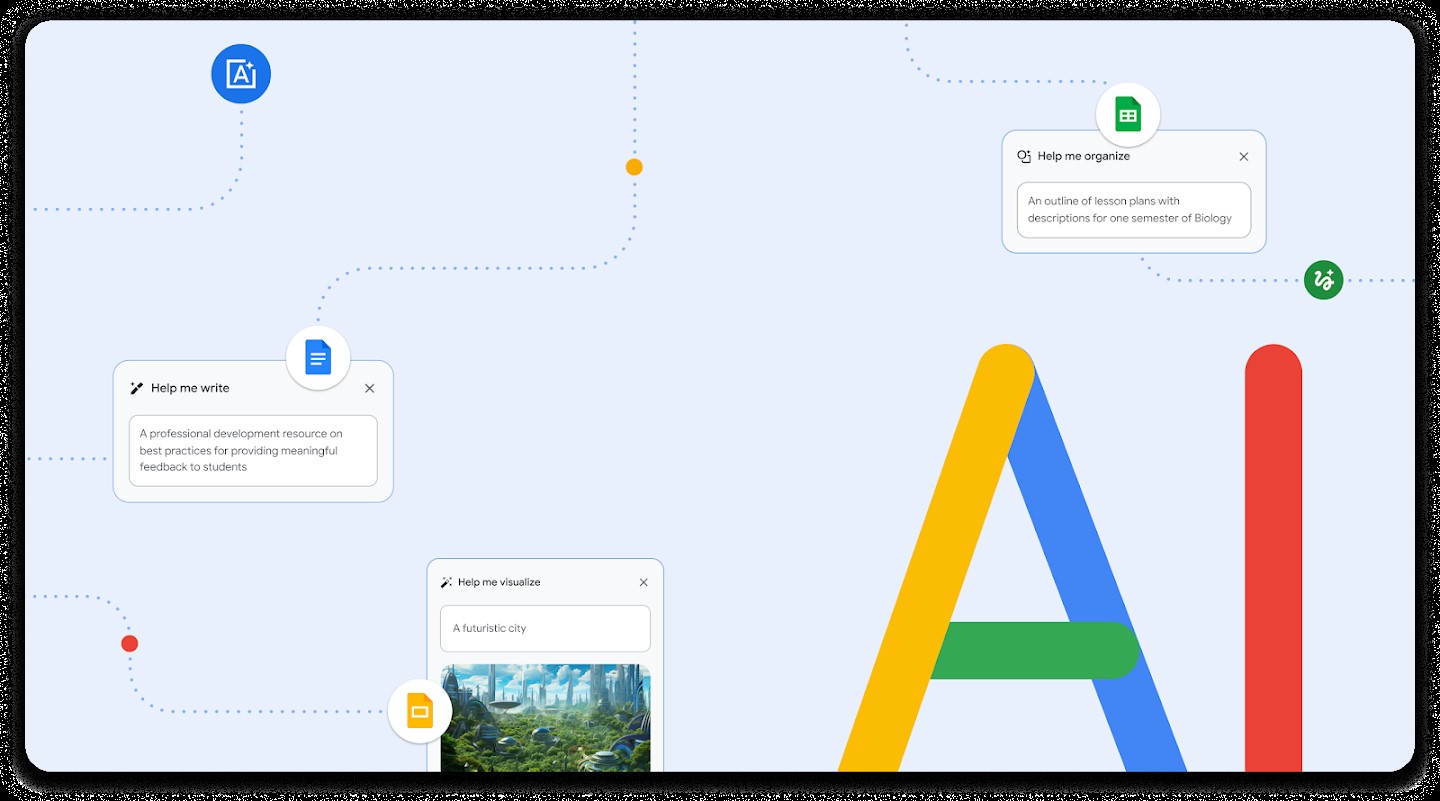Click the Help me write wand icon
The width and height of the screenshot is (1440, 801).
click(137, 388)
